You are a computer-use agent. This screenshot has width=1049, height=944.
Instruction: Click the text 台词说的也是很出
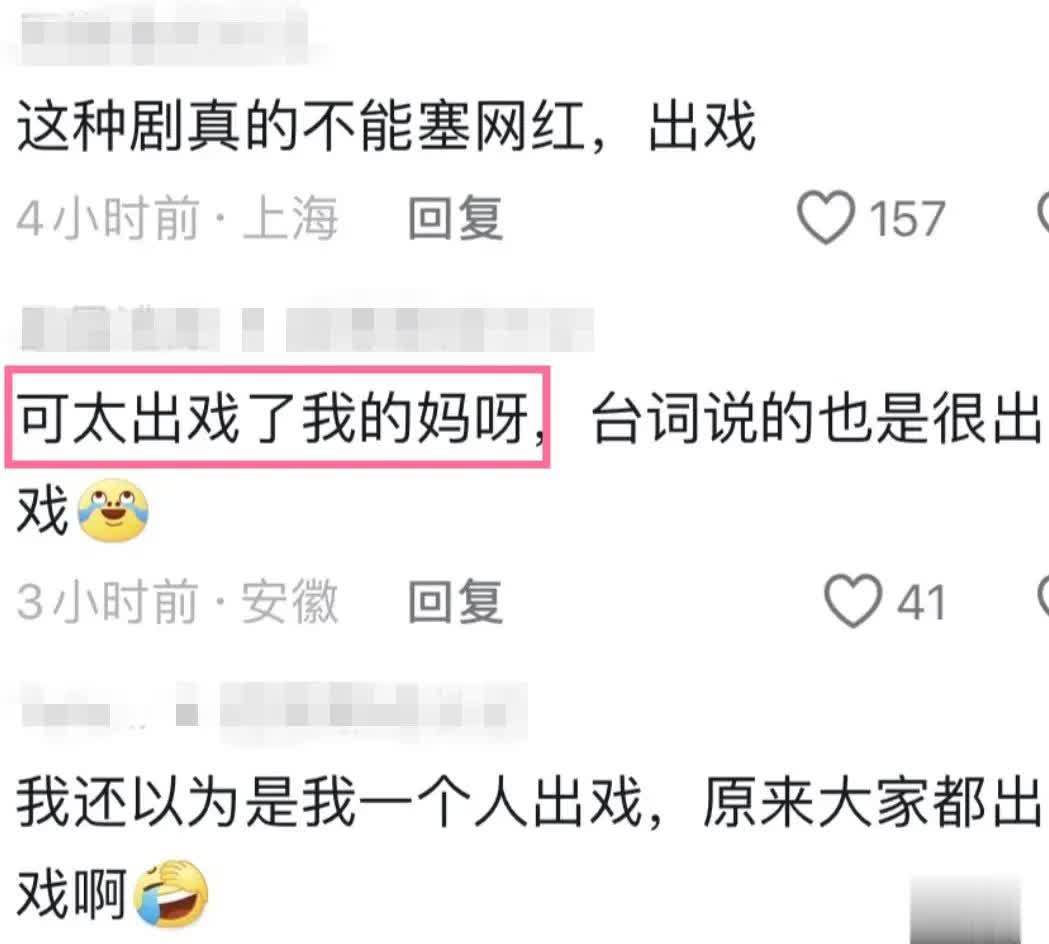point(818,417)
